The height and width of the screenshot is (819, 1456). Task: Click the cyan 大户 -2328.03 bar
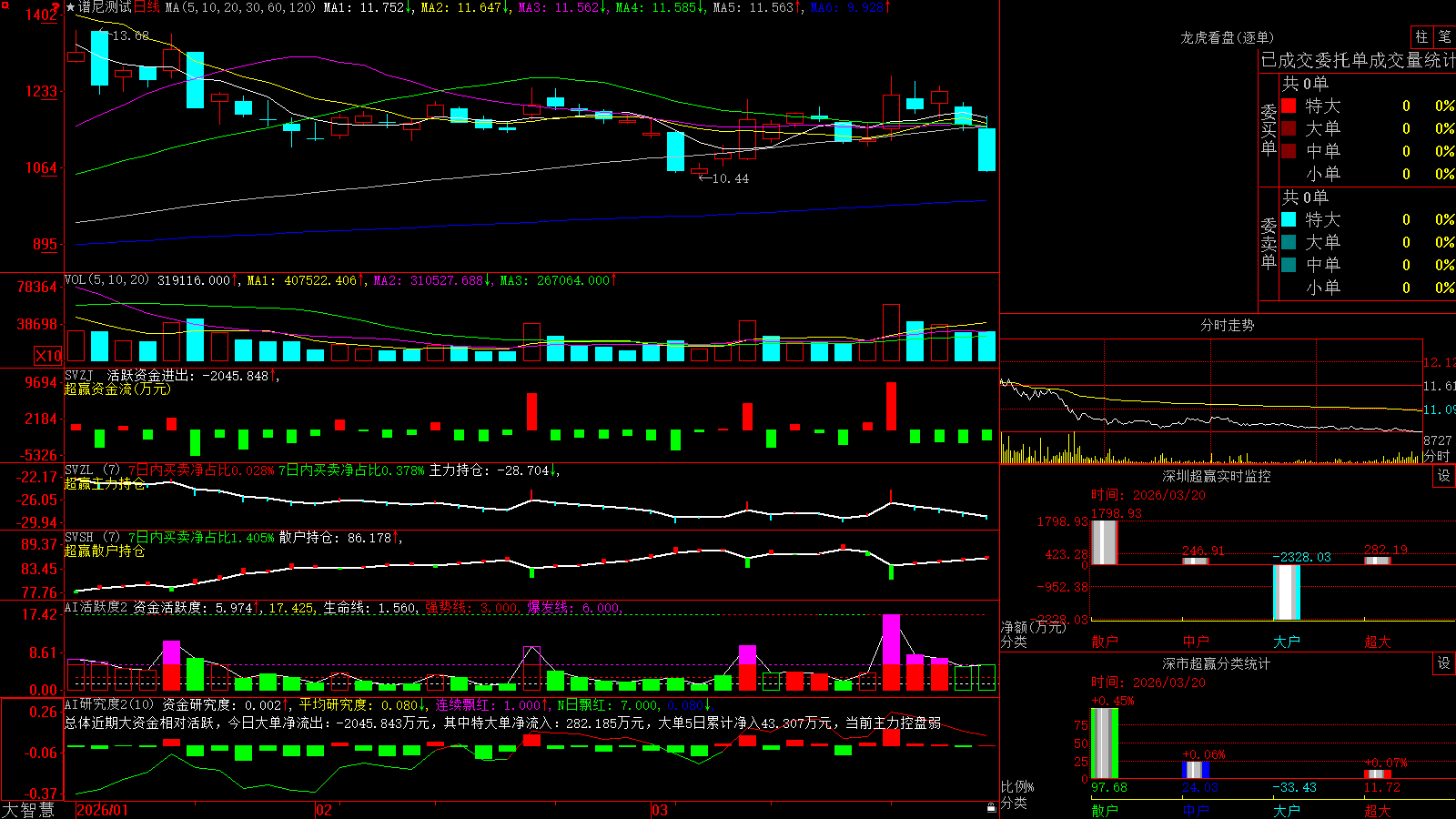[x=1286, y=592]
